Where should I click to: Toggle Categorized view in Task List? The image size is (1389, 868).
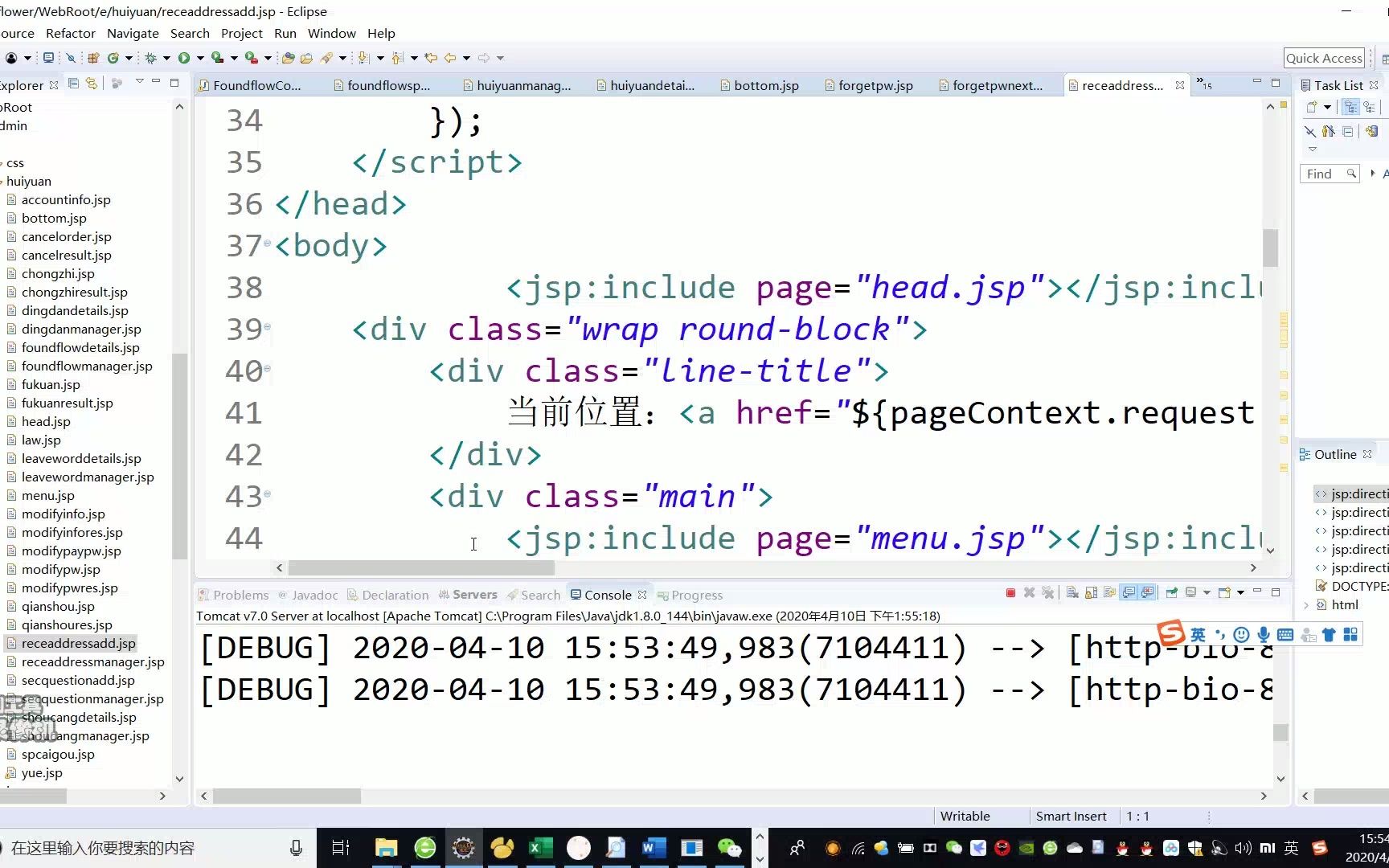[x=1350, y=107]
